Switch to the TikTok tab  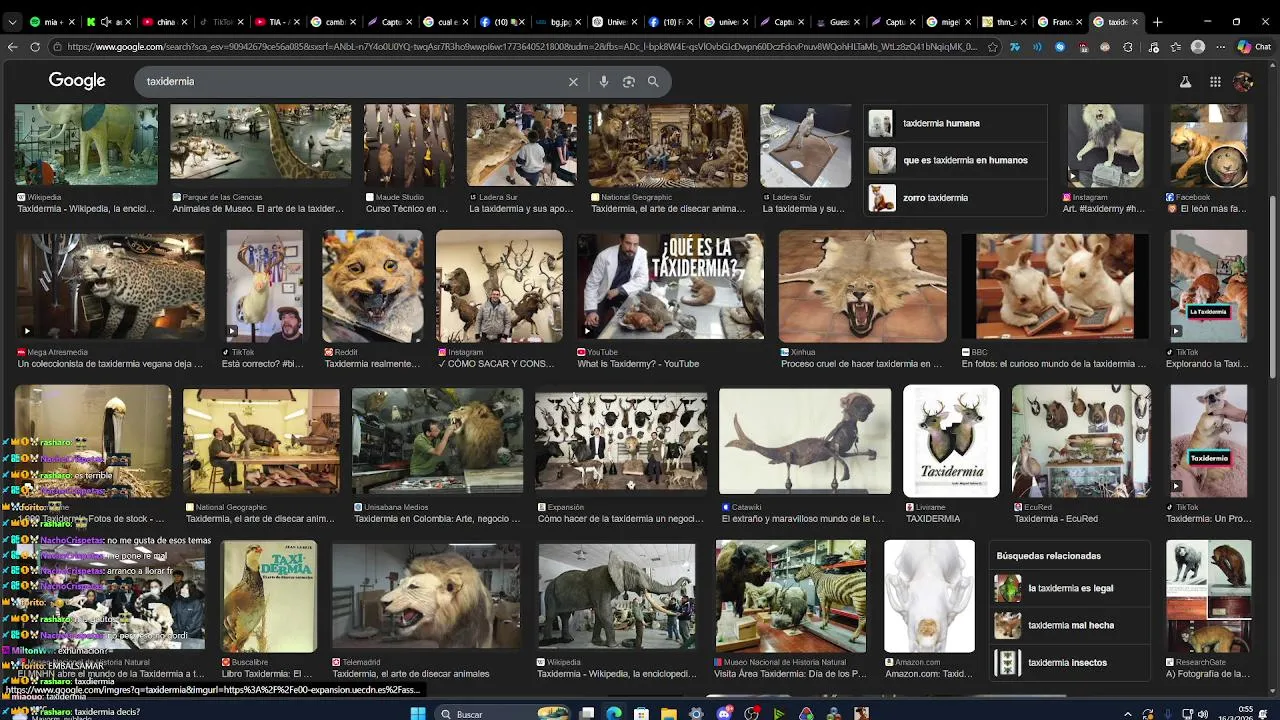click(x=219, y=21)
